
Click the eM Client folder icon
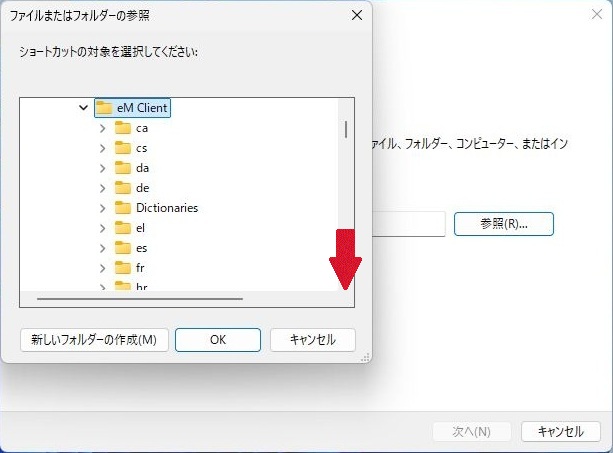(x=104, y=108)
